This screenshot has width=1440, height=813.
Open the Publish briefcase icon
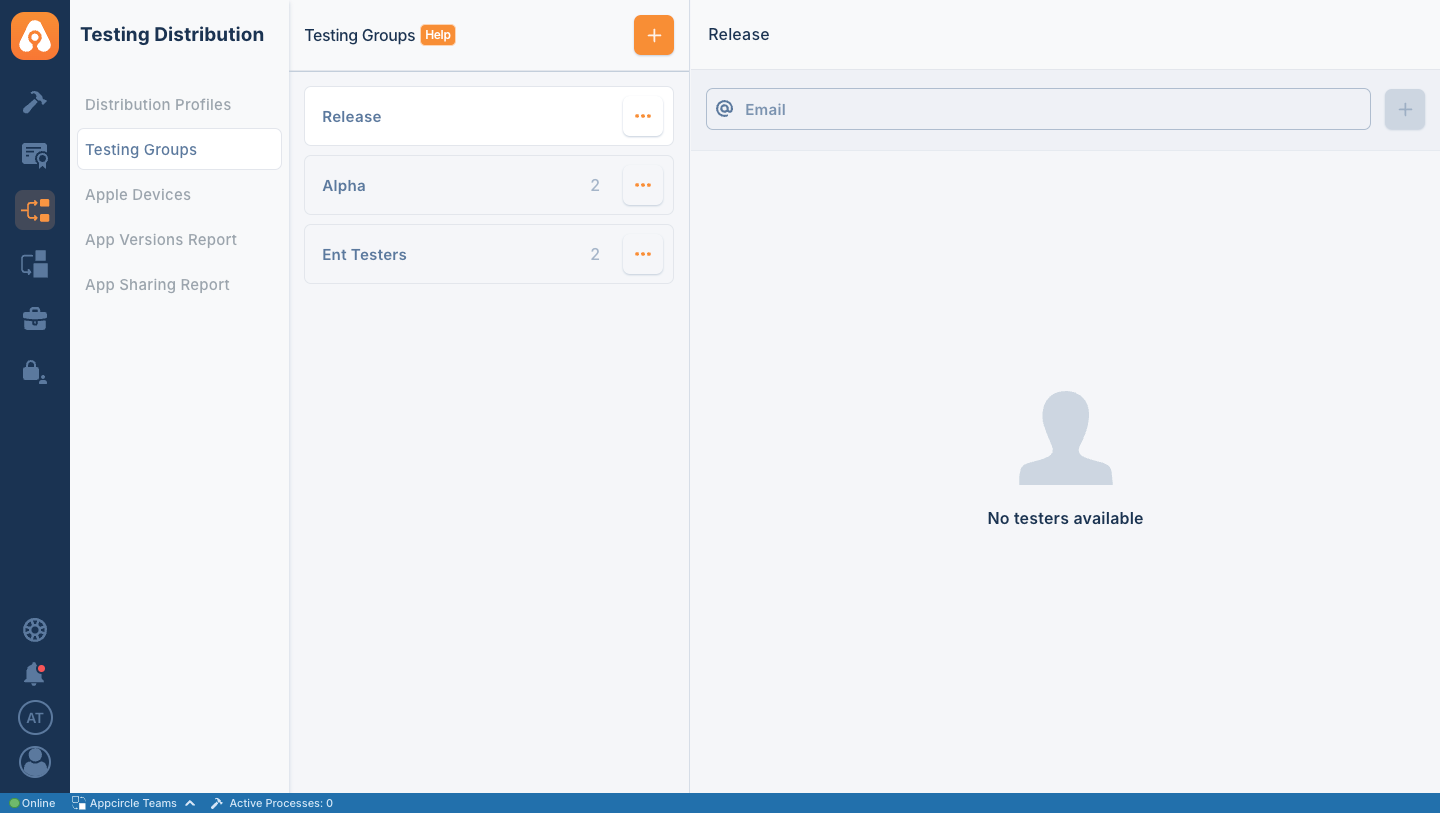(35, 319)
